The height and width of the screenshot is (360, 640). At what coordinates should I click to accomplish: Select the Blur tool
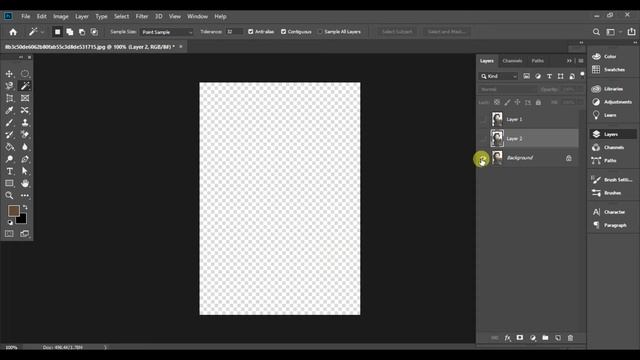pyautogui.click(x=25, y=147)
